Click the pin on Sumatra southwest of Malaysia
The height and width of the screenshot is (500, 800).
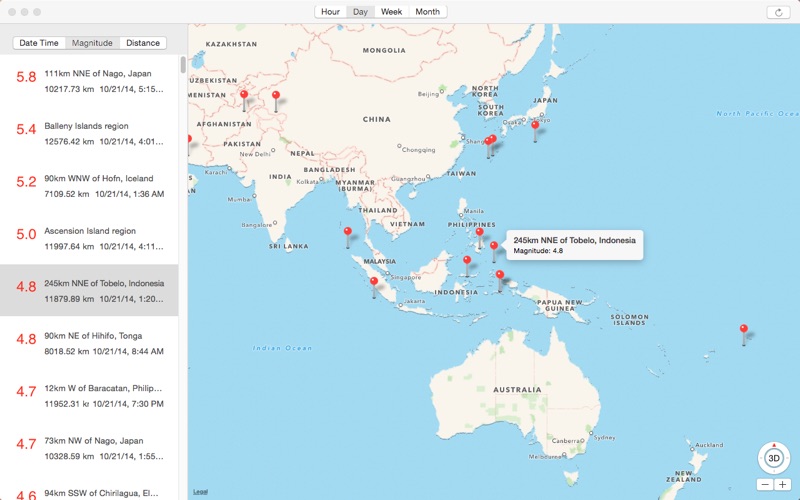(x=374, y=282)
